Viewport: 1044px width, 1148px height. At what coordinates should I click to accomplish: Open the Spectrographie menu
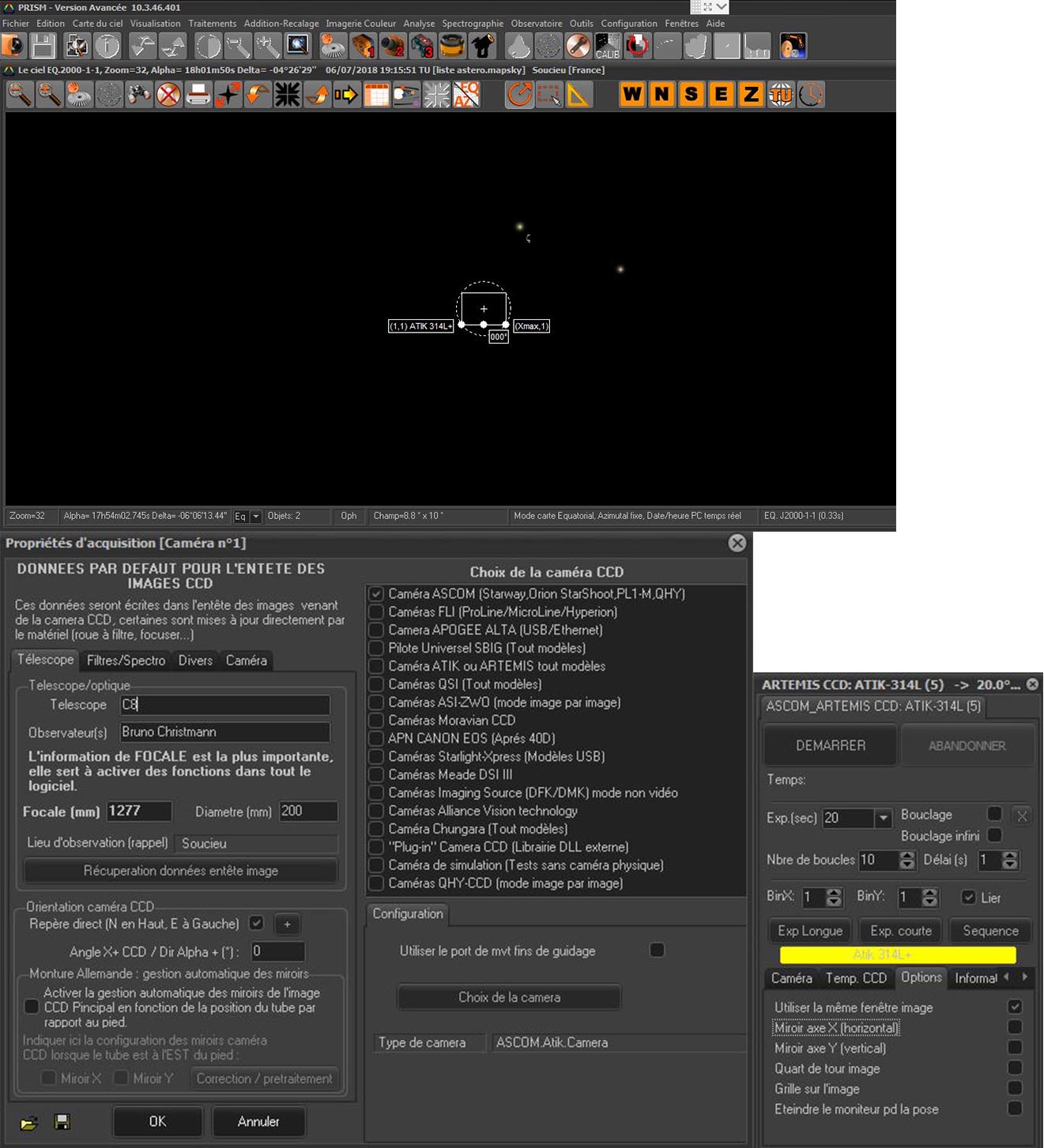pos(472,24)
